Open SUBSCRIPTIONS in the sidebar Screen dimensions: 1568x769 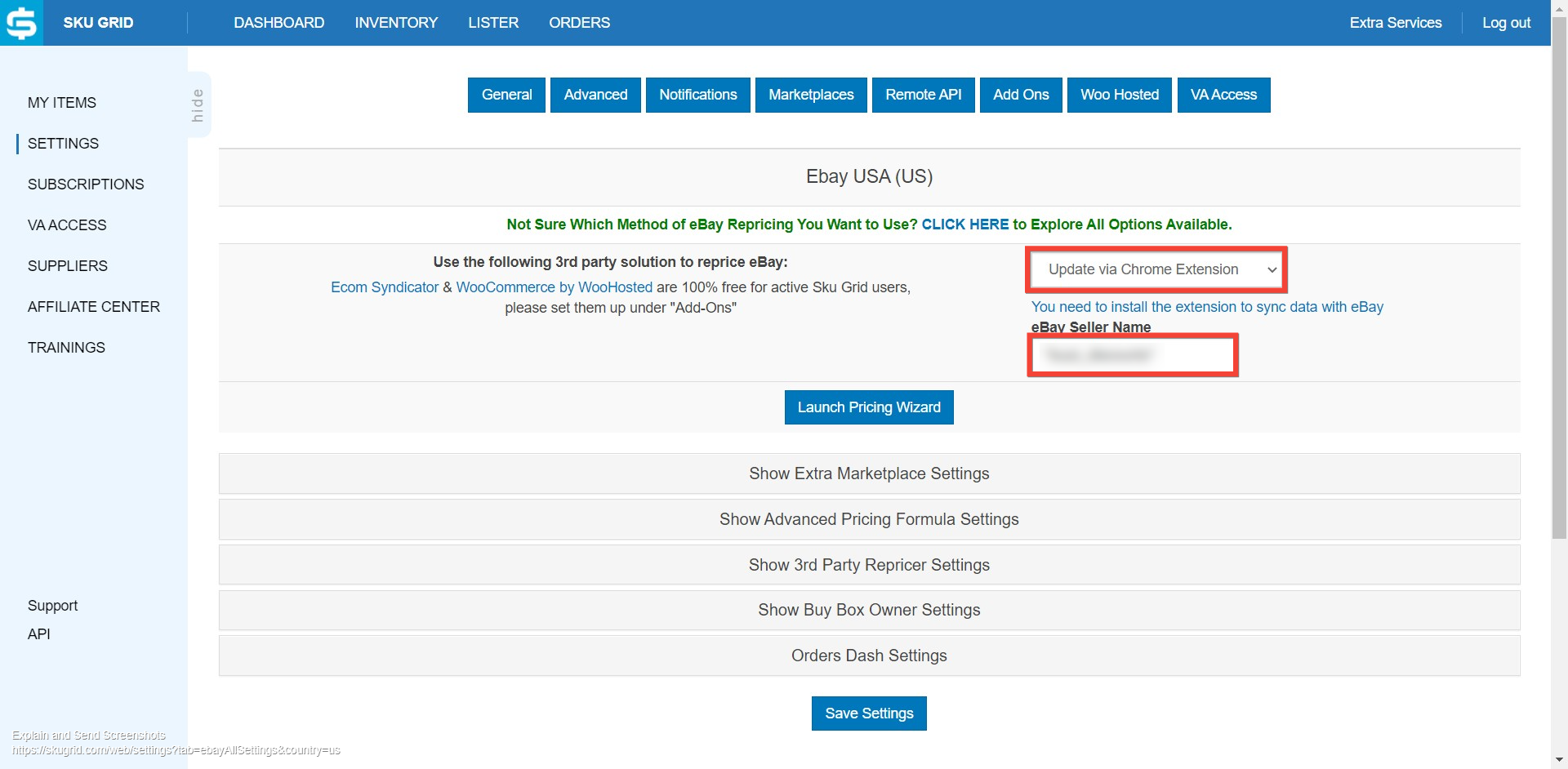86,184
